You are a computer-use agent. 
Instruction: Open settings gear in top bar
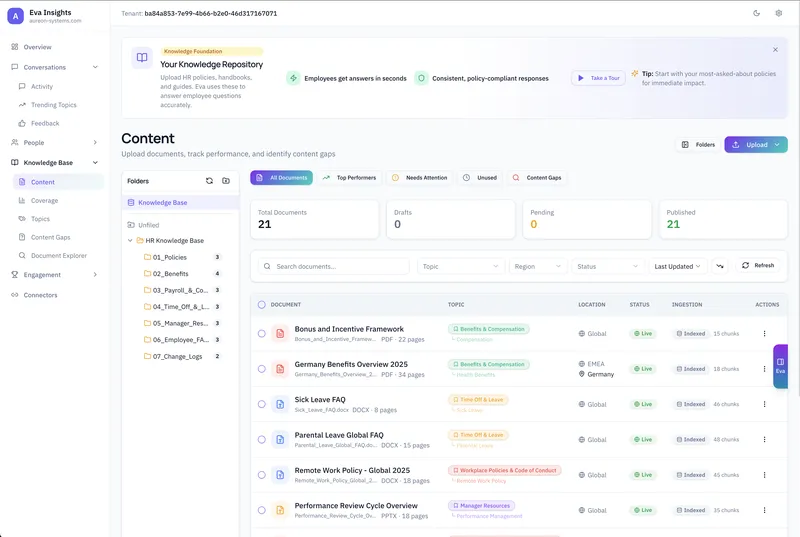(779, 13)
